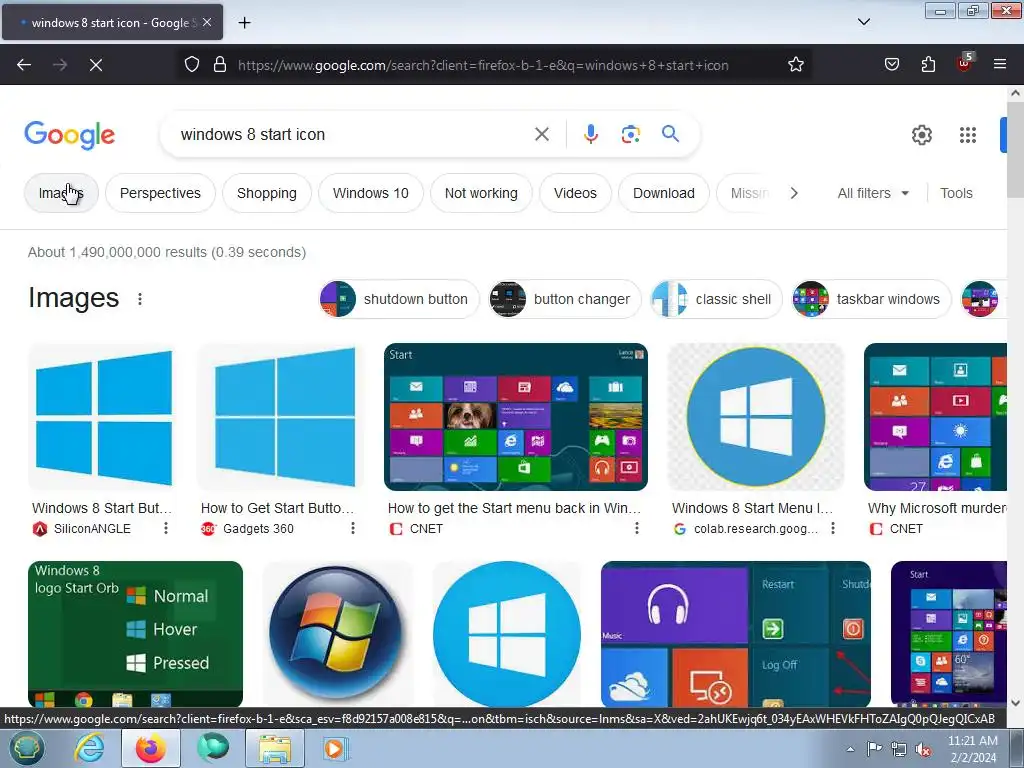Clear the search box text
This screenshot has width=1024, height=768.
coord(541,135)
